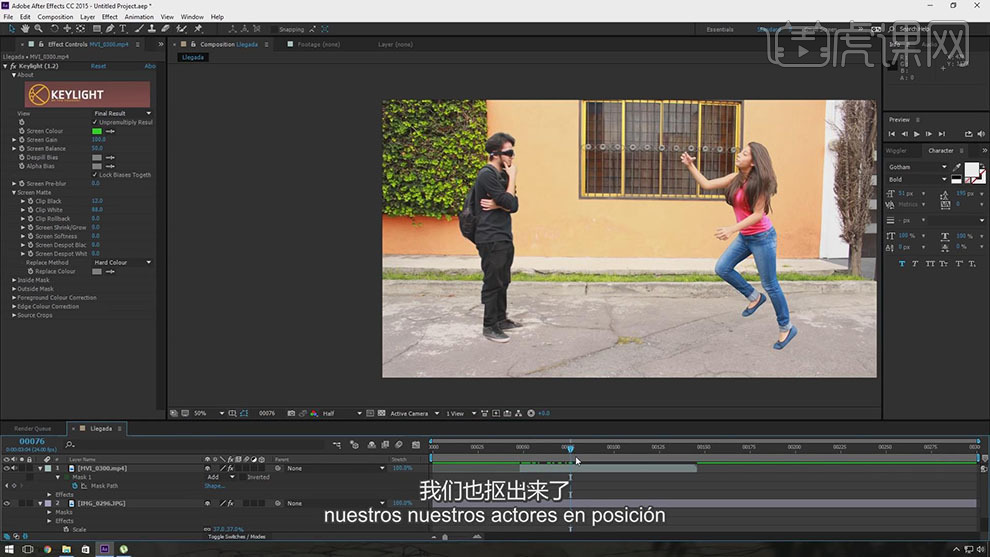Select the Pen tool
This screenshot has width=990, height=557.
point(108,29)
